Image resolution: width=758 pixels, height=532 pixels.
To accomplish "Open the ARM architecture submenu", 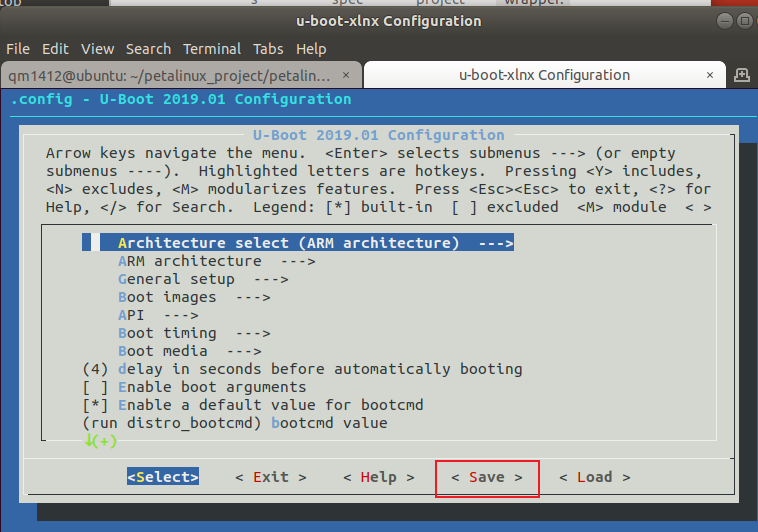I will click(217, 261).
